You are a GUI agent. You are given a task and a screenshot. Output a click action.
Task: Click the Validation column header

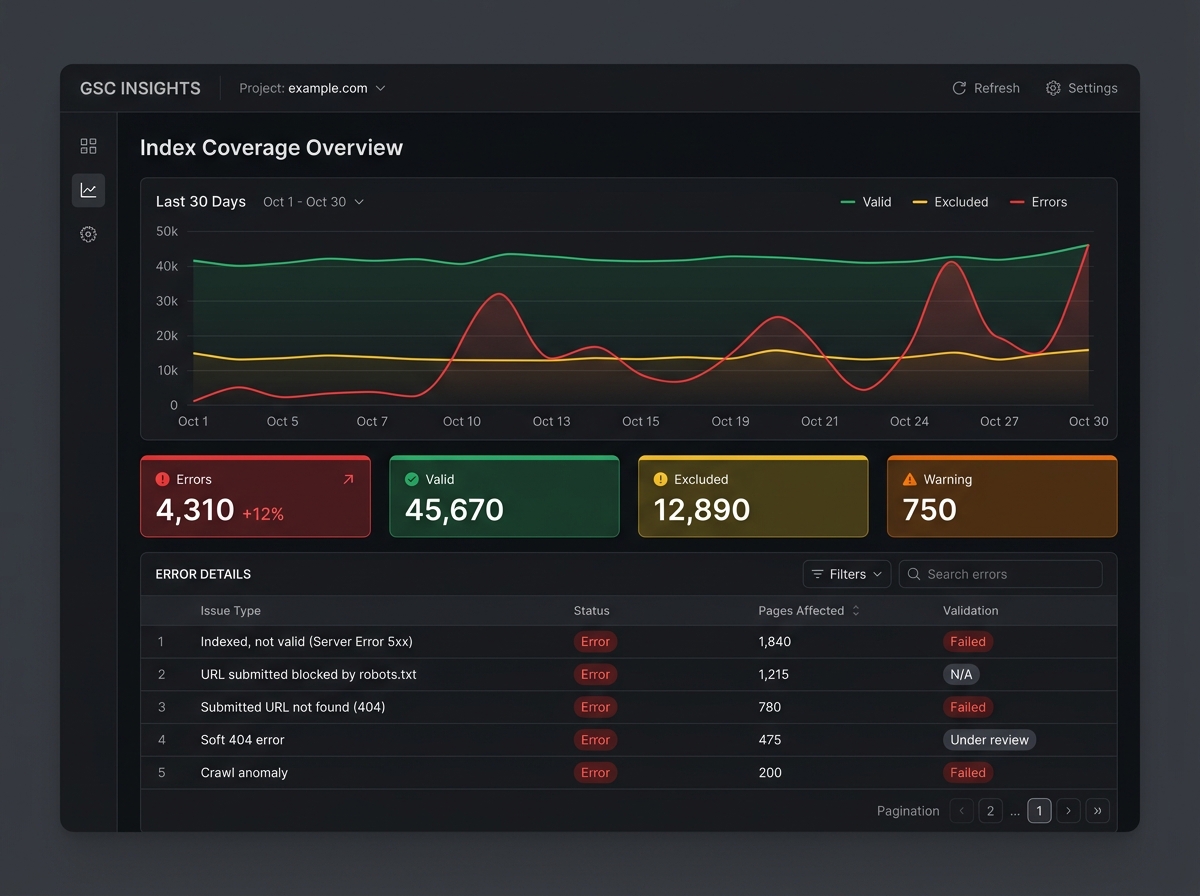point(971,611)
